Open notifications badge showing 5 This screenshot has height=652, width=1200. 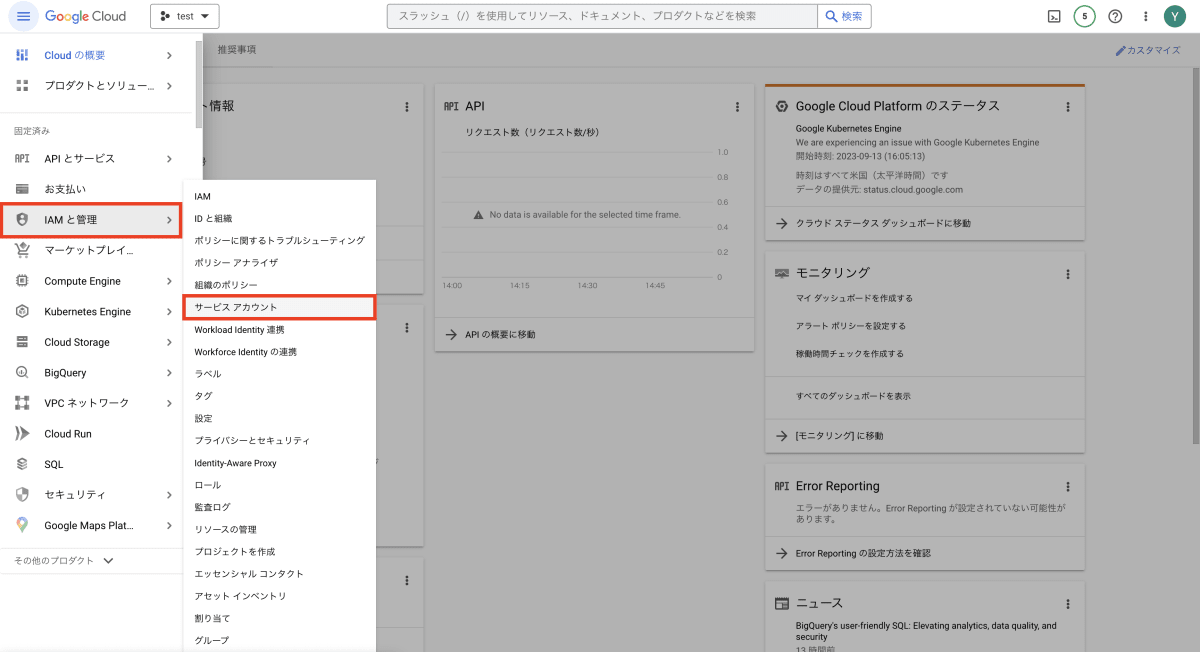coord(1085,16)
